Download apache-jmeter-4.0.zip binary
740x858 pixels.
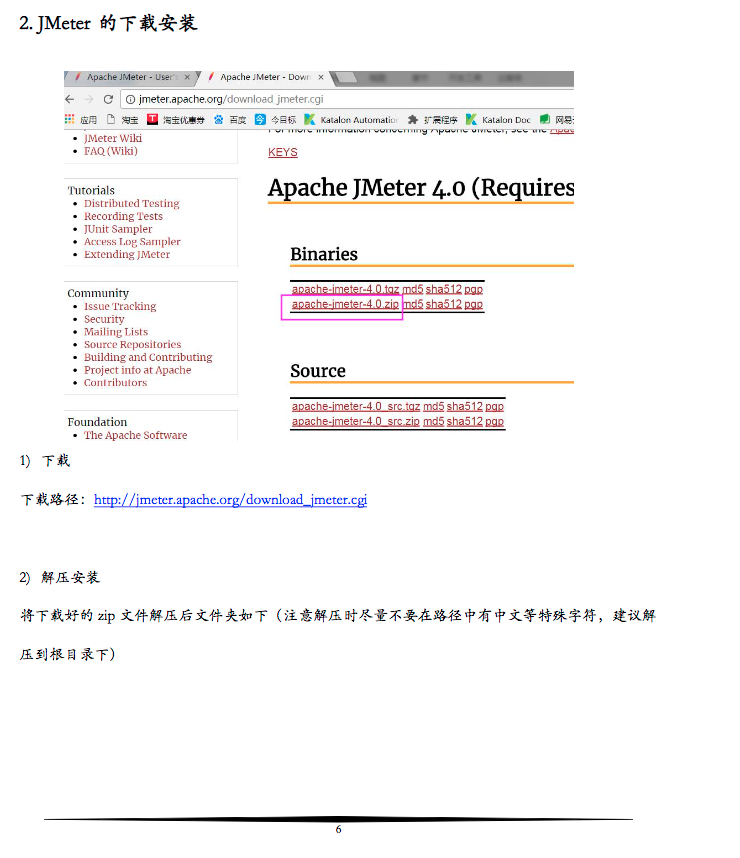tap(345, 304)
